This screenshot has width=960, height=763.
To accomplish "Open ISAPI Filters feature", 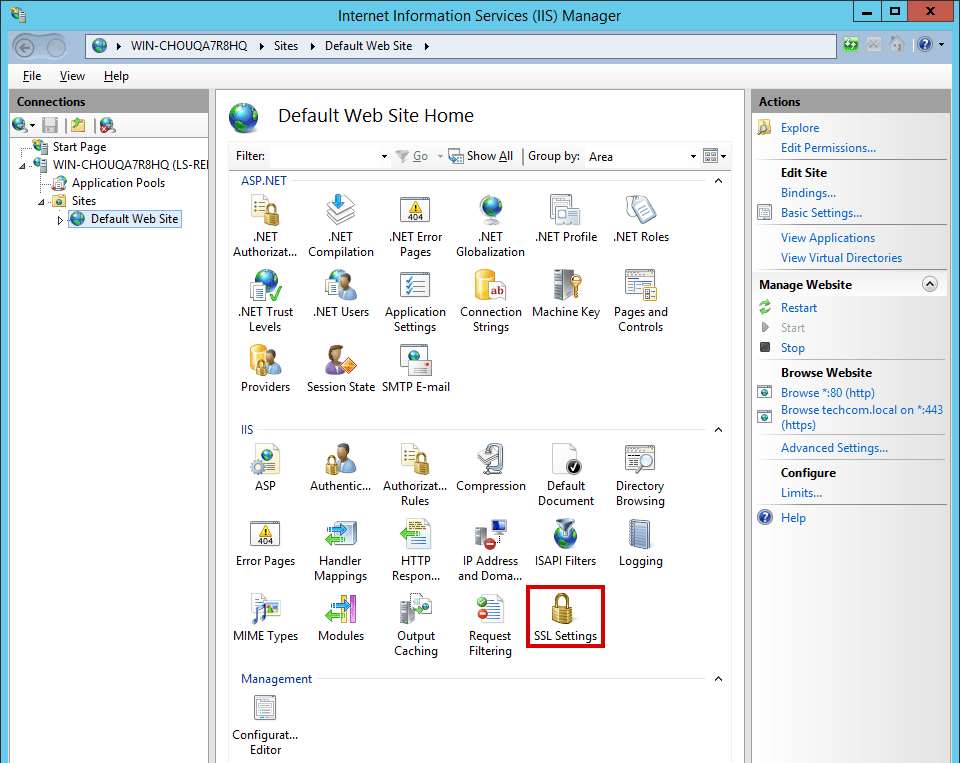I will (565, 543).
